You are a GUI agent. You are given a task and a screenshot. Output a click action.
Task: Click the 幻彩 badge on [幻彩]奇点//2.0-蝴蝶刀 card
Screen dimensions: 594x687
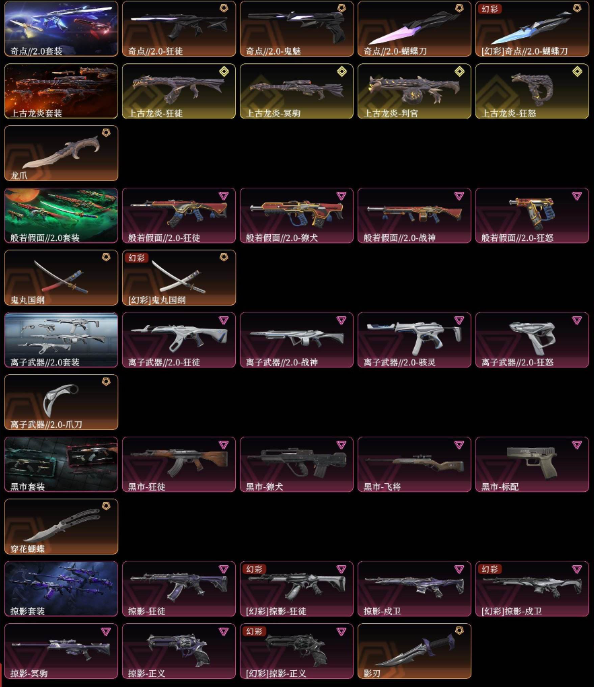click(490, 9)
